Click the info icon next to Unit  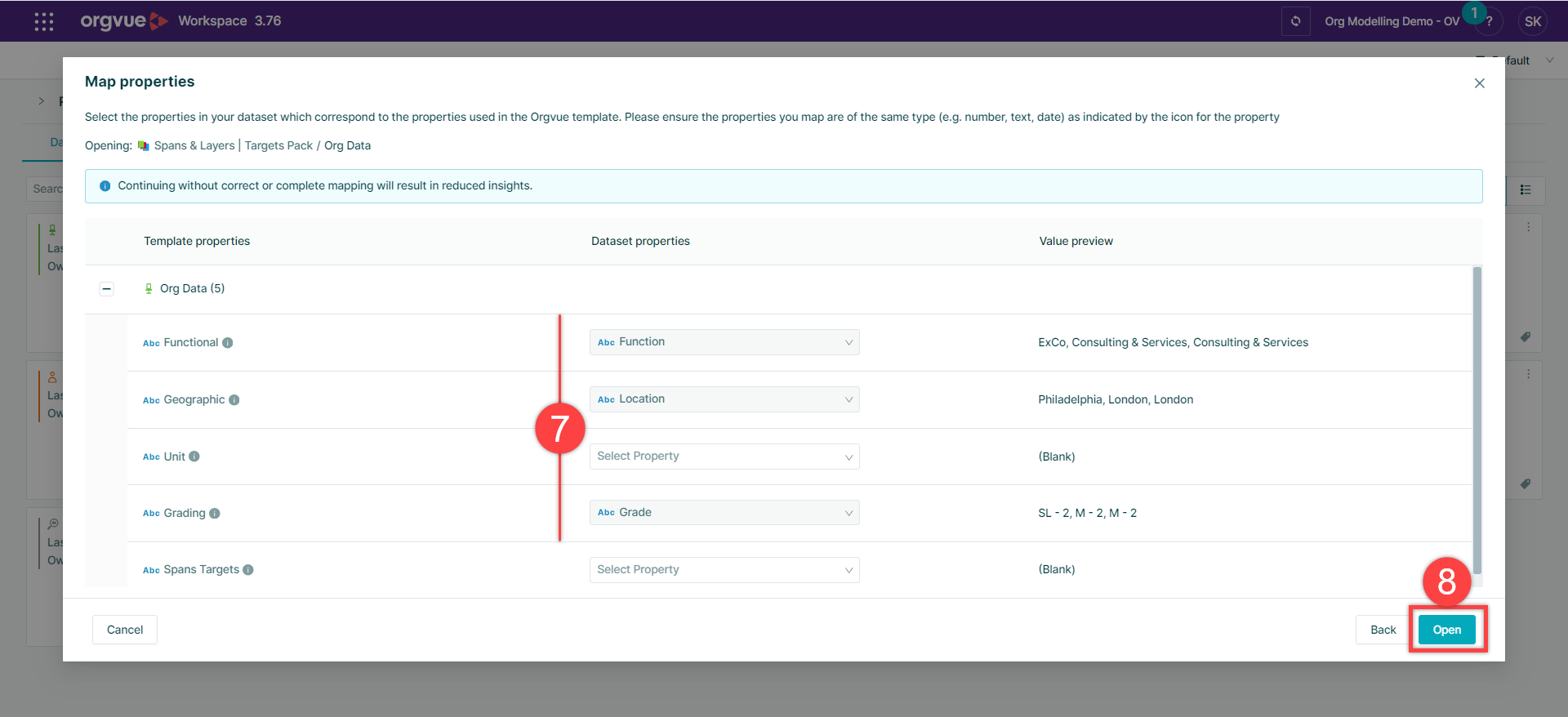(x=194, y=456)
